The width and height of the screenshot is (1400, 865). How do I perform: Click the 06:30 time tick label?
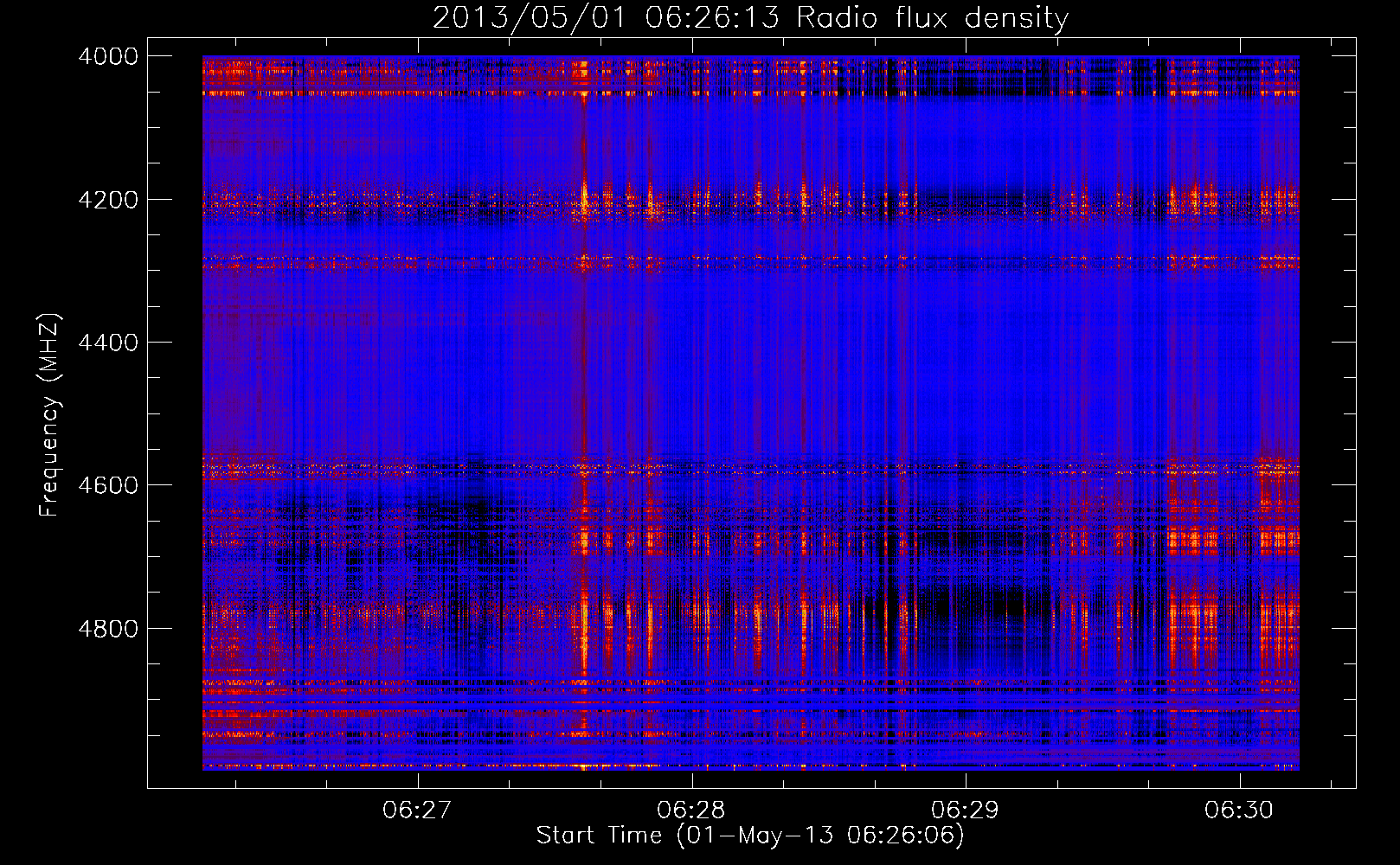click(x=1239, y=810)
